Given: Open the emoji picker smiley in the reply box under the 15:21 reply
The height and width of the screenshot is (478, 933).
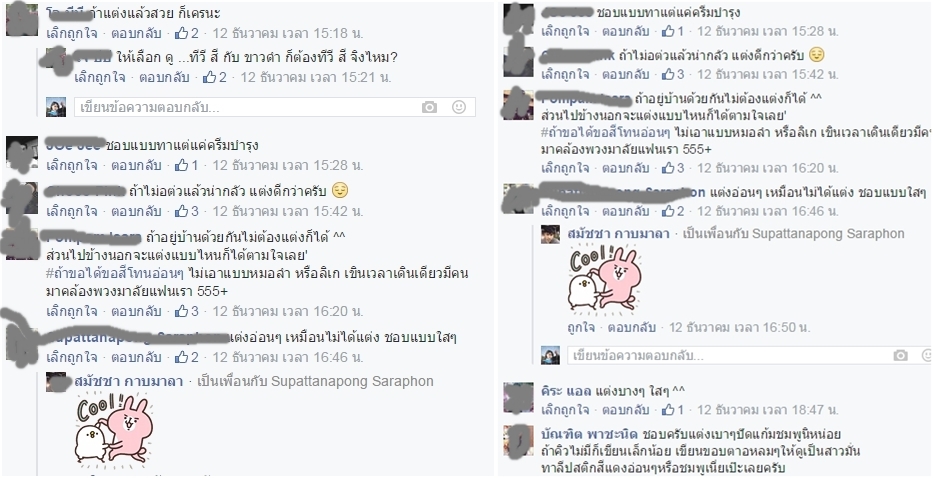Looking at the screenshot, I should coord(459,107).
